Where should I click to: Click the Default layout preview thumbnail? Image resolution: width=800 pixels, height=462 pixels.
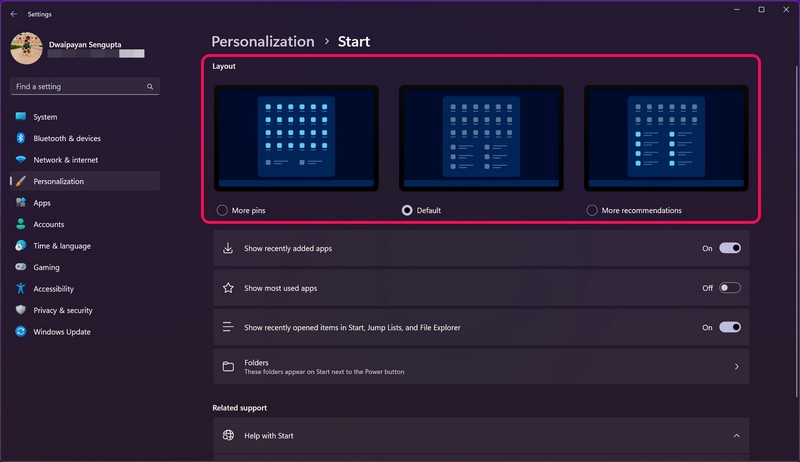pos(481,137)
